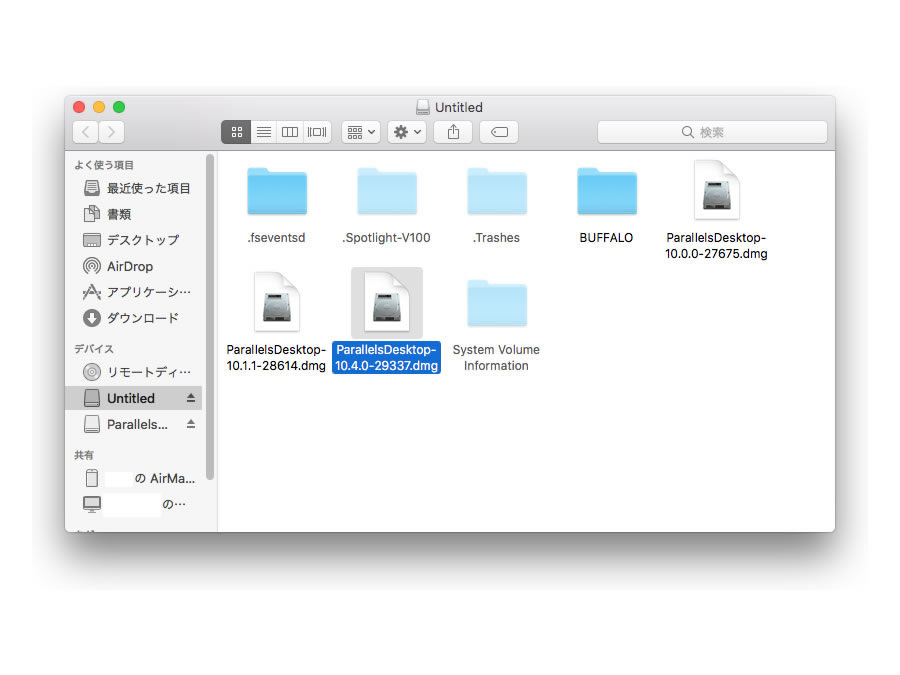Click the Untitled drive icon in the title bar

(x=423, y=107)
